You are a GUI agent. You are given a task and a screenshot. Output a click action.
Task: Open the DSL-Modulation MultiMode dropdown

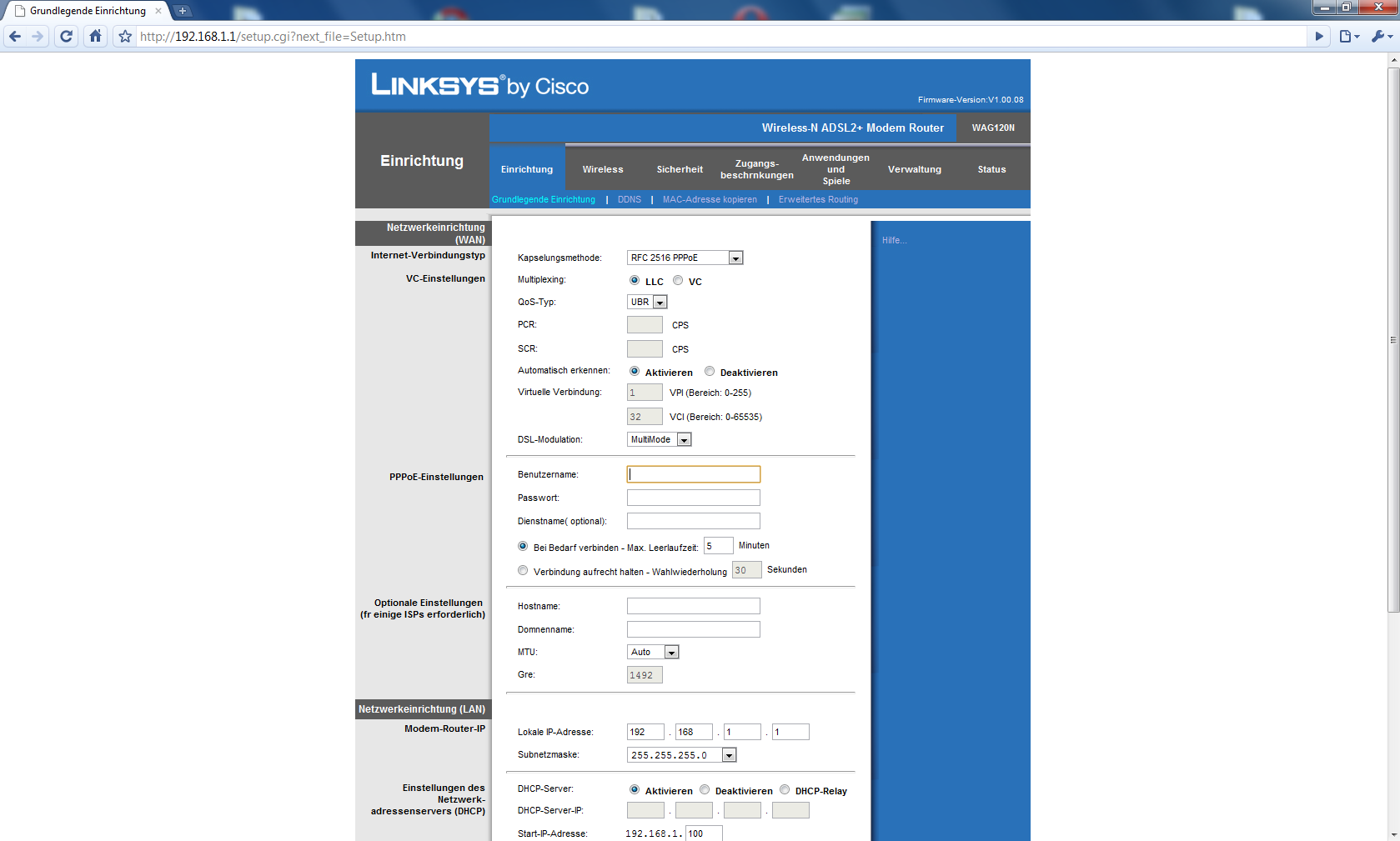tap(659, 439)
